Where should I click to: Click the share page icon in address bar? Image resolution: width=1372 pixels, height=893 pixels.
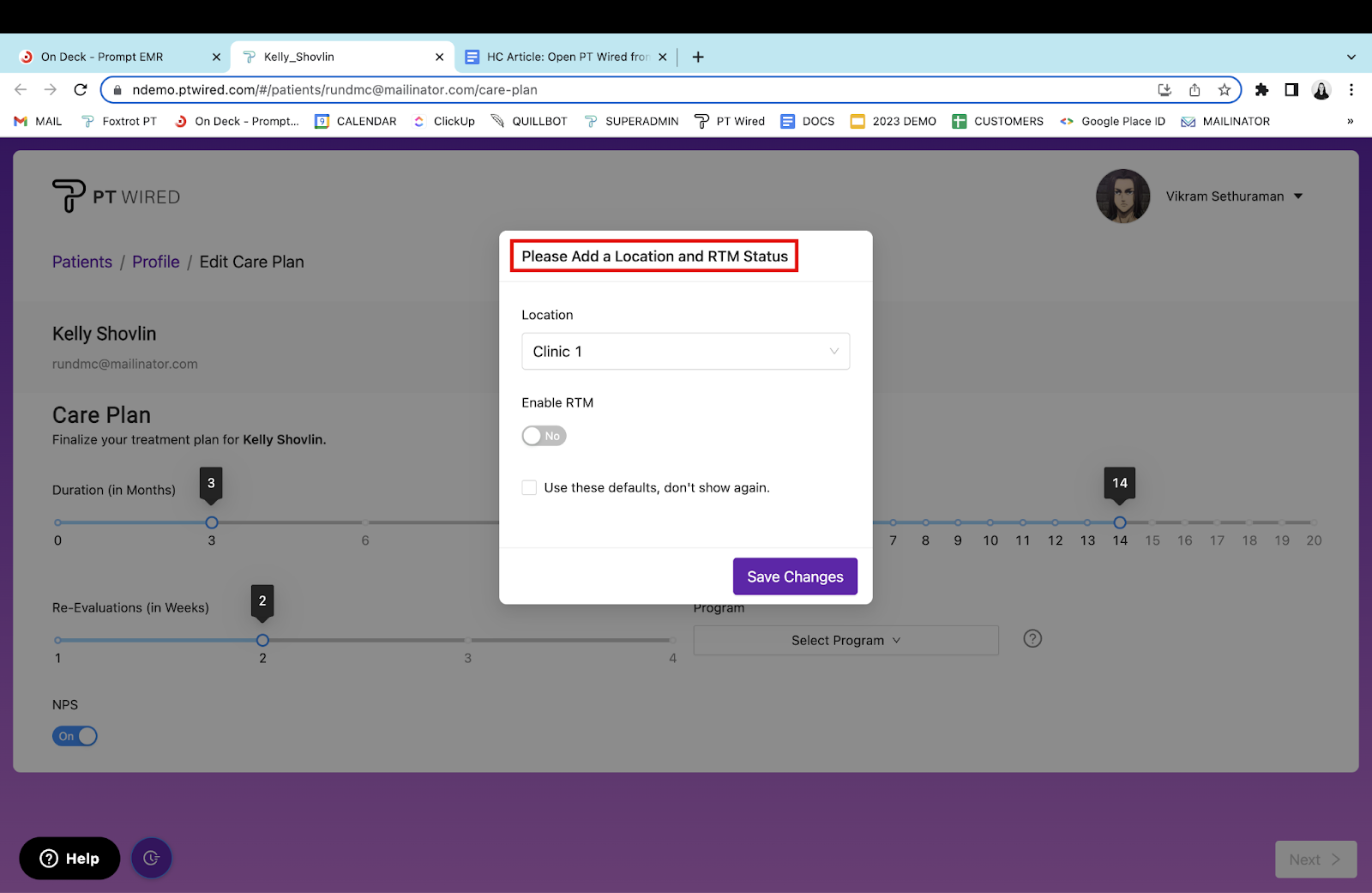coord(1194,90)
